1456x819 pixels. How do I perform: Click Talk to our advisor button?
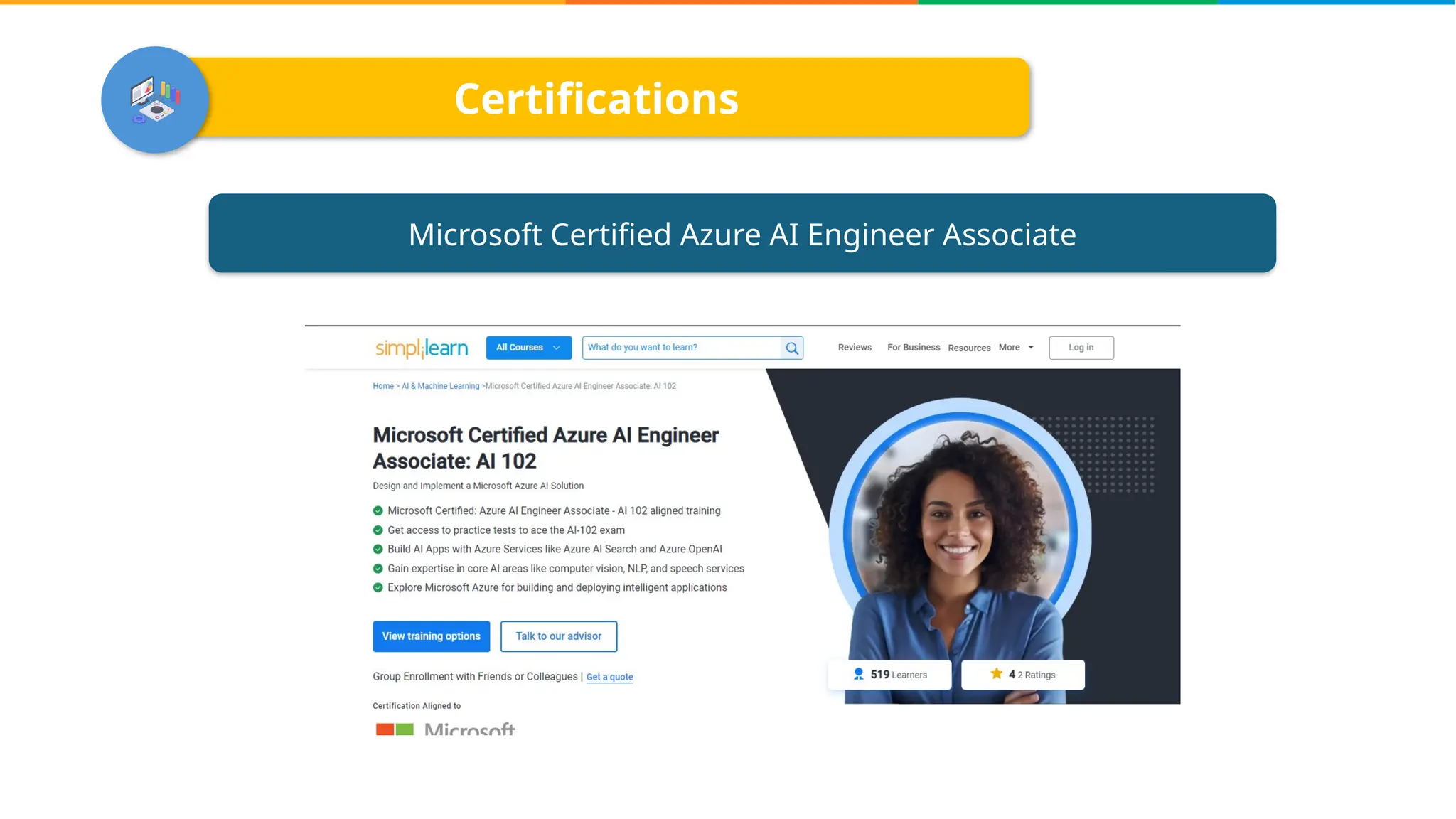559,636
